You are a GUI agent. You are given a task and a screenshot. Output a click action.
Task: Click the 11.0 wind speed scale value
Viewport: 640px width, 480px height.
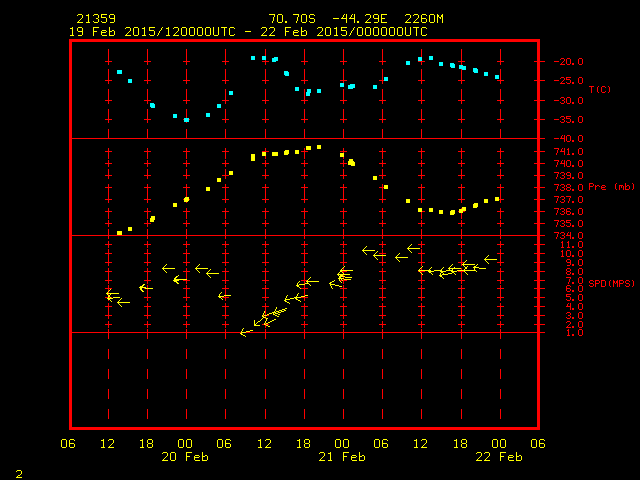pos(571,244)
